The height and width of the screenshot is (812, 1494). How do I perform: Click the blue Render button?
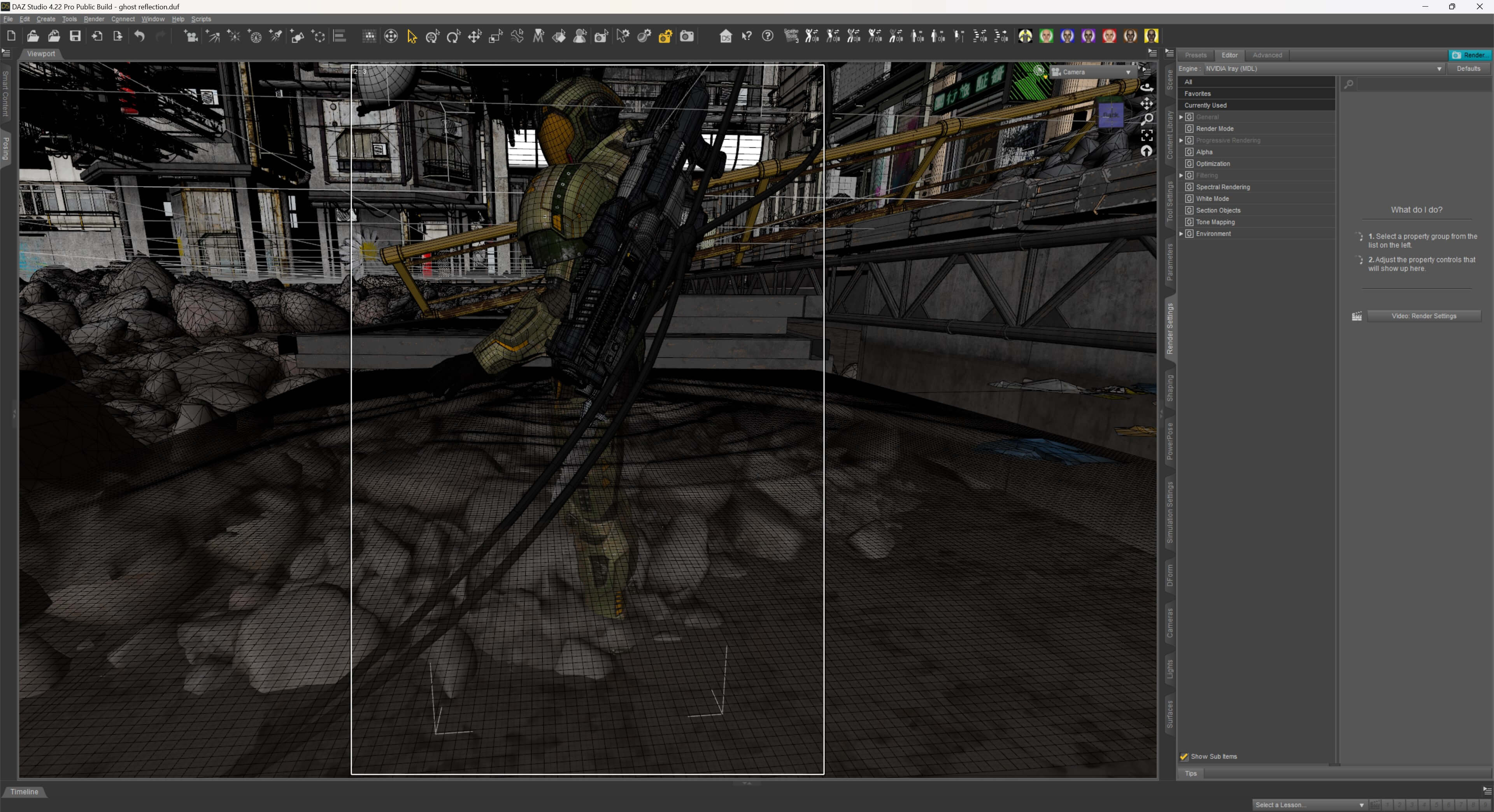click(1469, 55)
